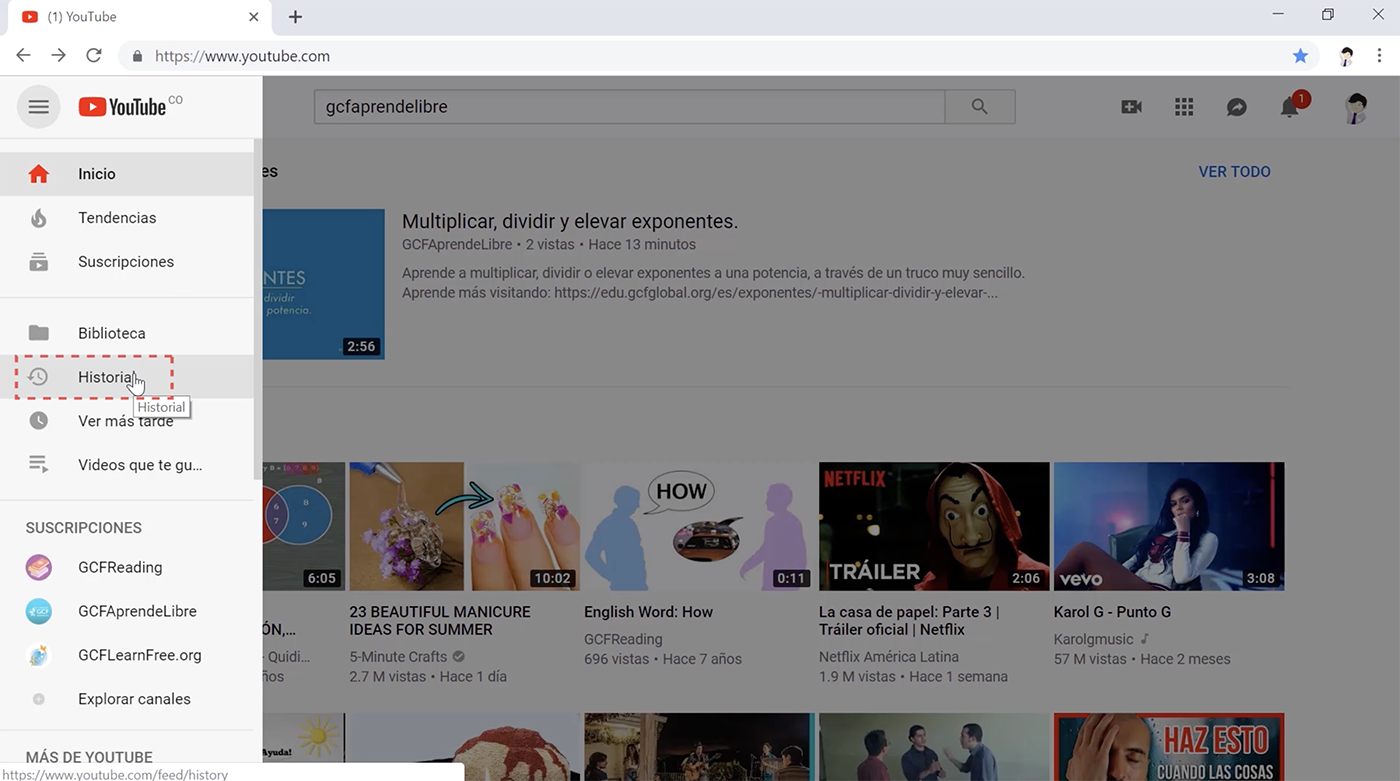Bookmark star in address bar

[x=1300, y=56]
